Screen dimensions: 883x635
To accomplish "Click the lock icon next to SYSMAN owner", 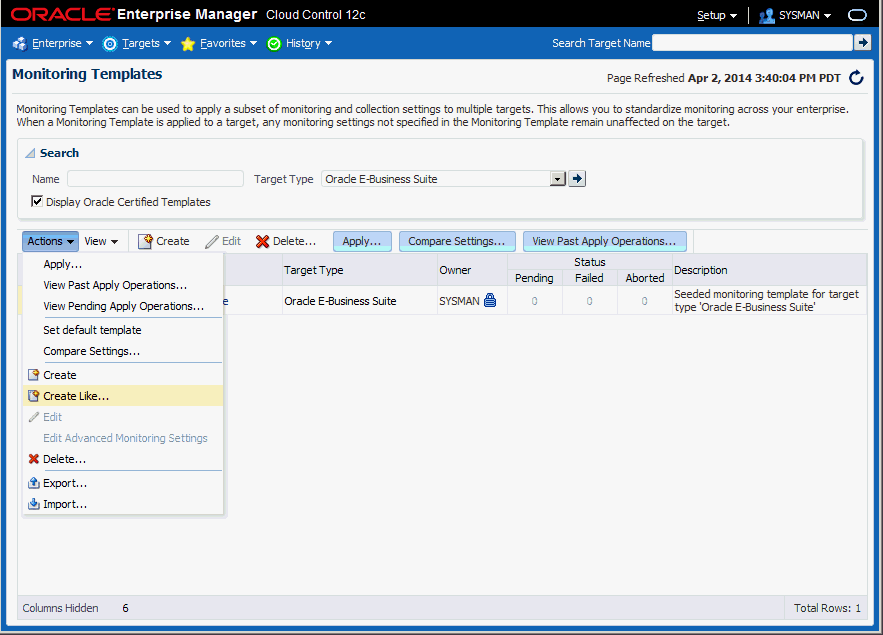I will tap(490, 300).
